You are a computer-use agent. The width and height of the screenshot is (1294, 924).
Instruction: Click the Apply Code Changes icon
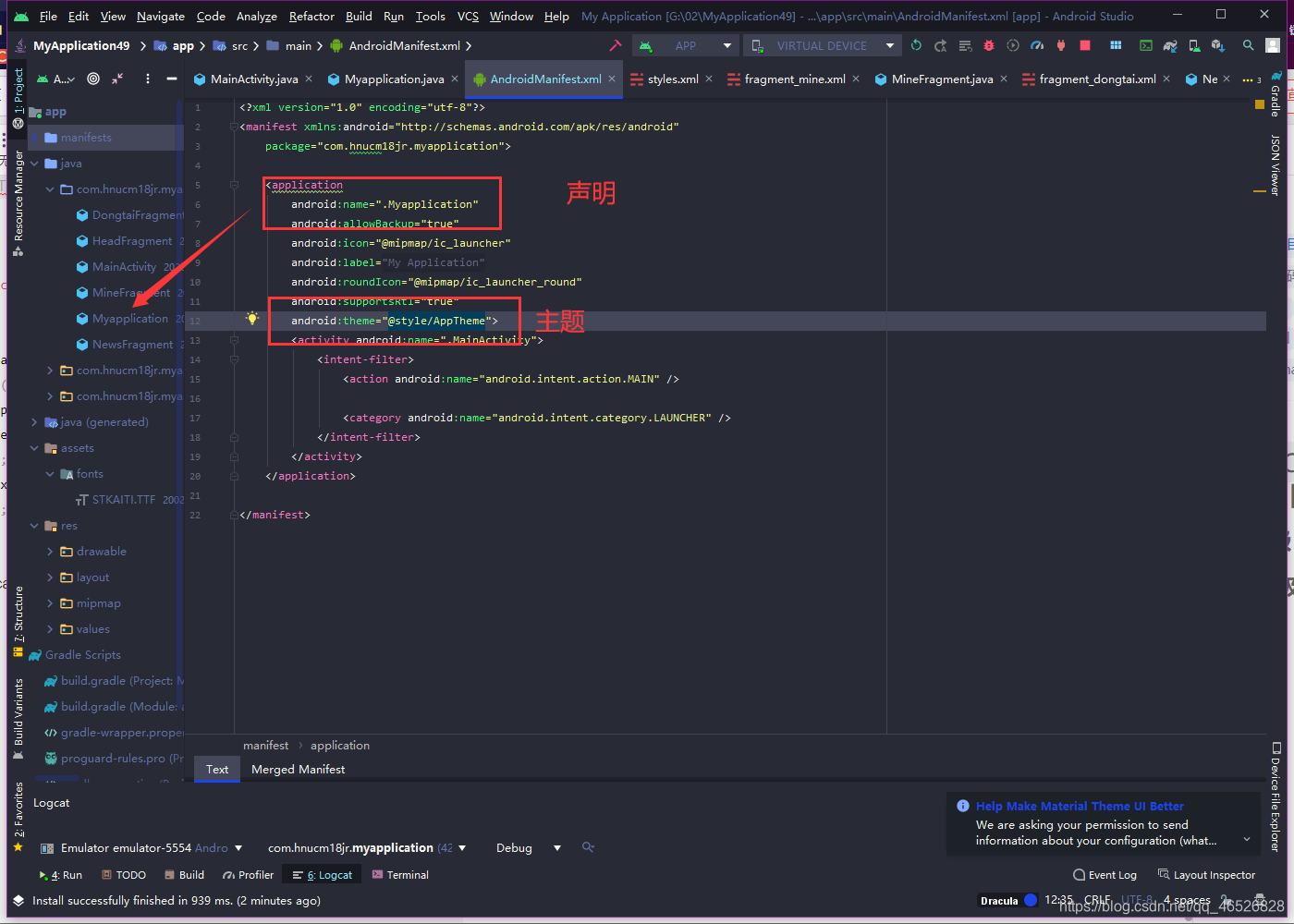pos(965,45)
